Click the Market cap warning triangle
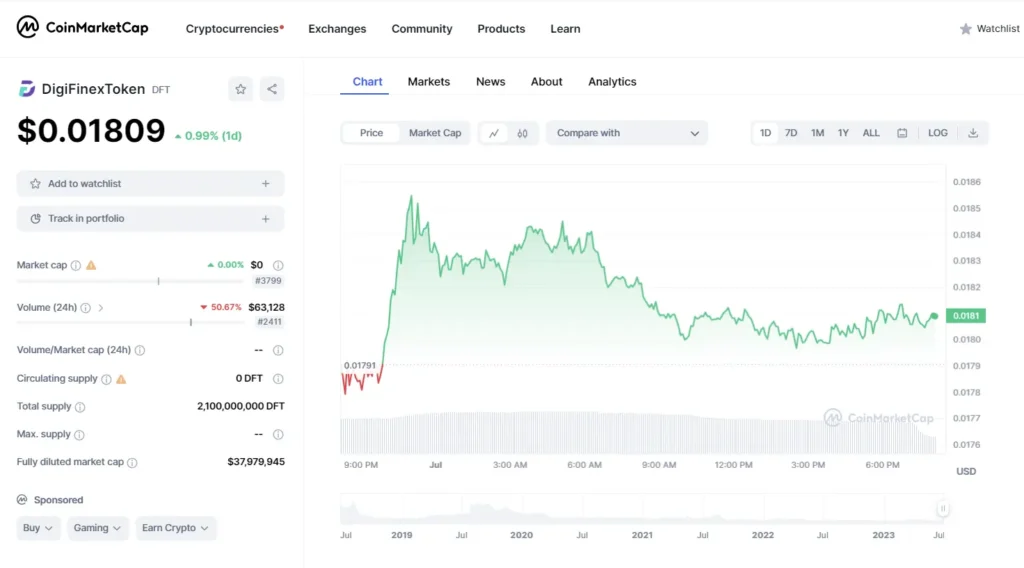The width and height of the screenshot is (1024, 568). [91, 265]
